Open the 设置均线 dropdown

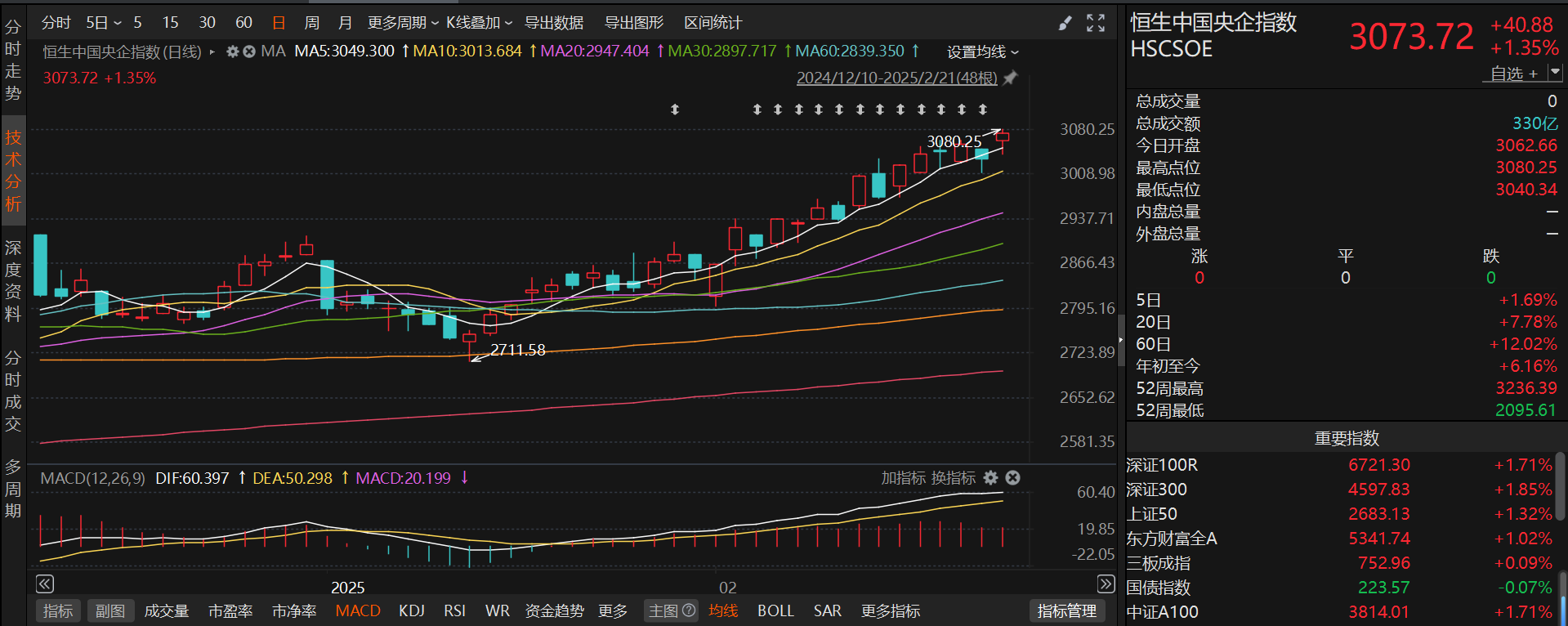coord(983,51)
